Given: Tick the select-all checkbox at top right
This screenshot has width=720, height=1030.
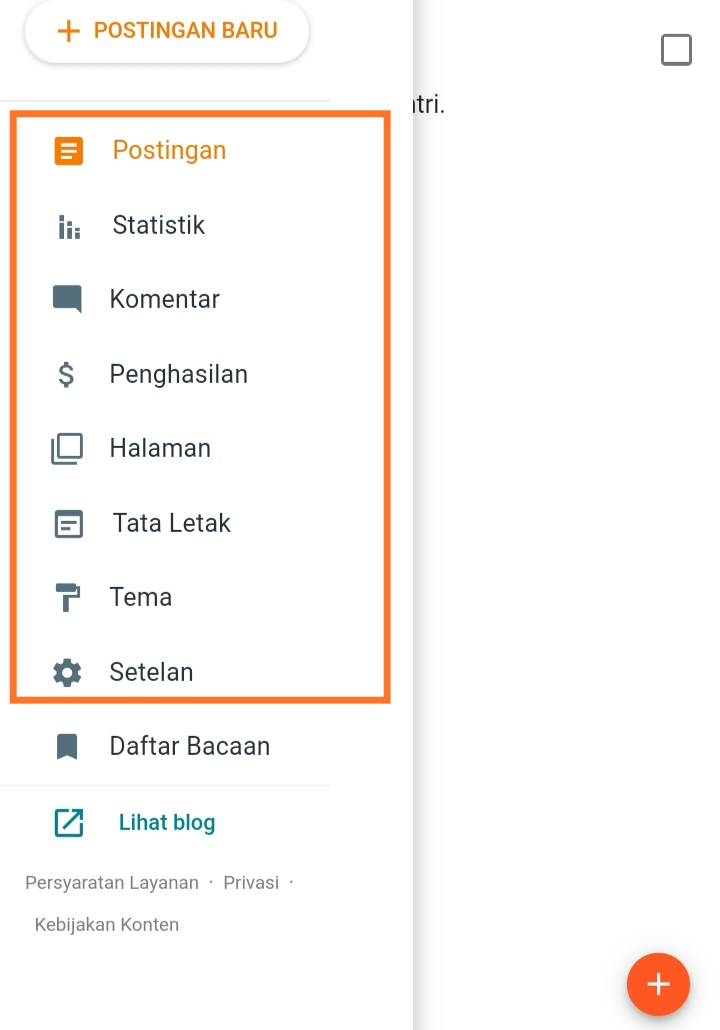Looking at the screenshot, I should [x=676, y=50].
